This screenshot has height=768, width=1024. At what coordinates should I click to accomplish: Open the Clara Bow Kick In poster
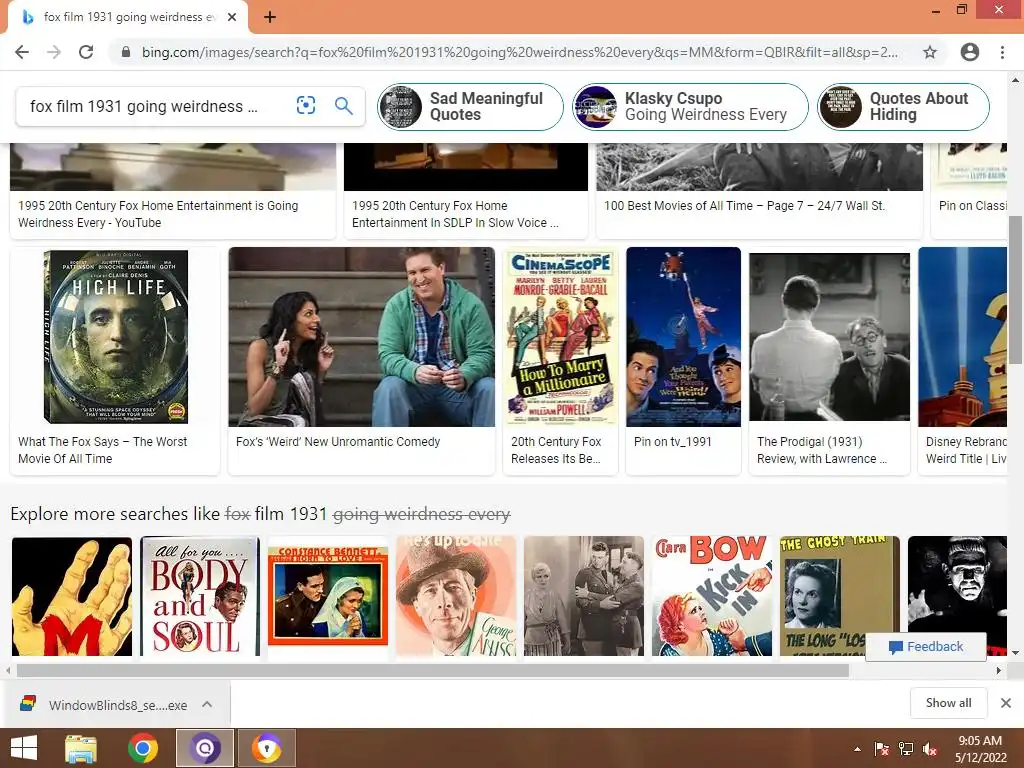coord(712,596)
